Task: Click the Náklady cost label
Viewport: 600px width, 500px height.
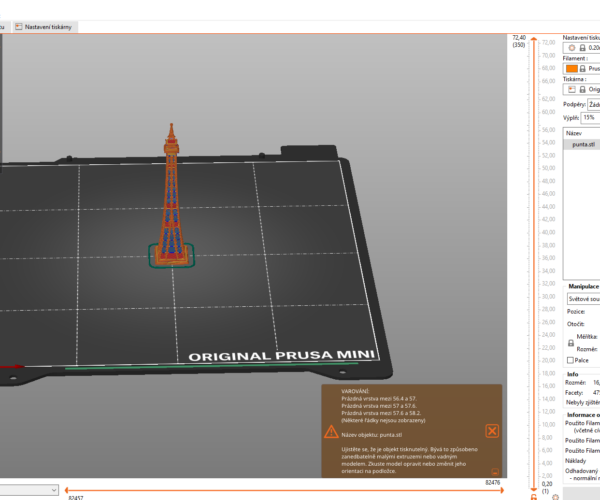Action: point(576,461)
